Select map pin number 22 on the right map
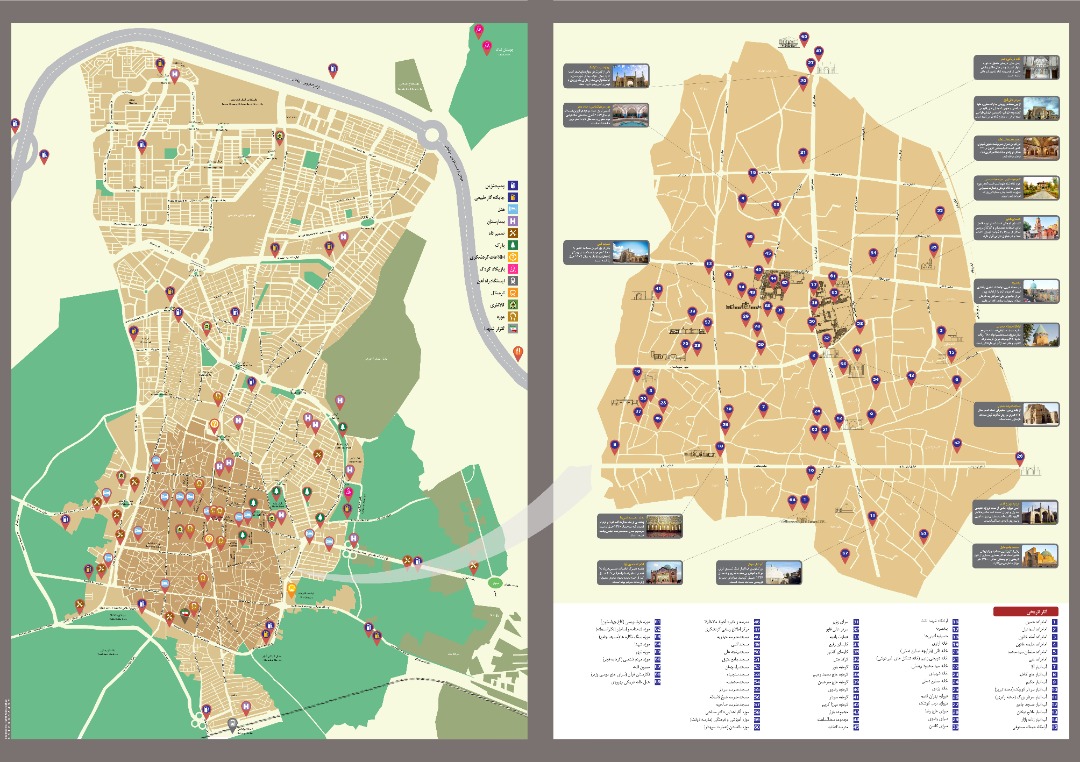This screenshot has width=1080, height=762. 939,212
